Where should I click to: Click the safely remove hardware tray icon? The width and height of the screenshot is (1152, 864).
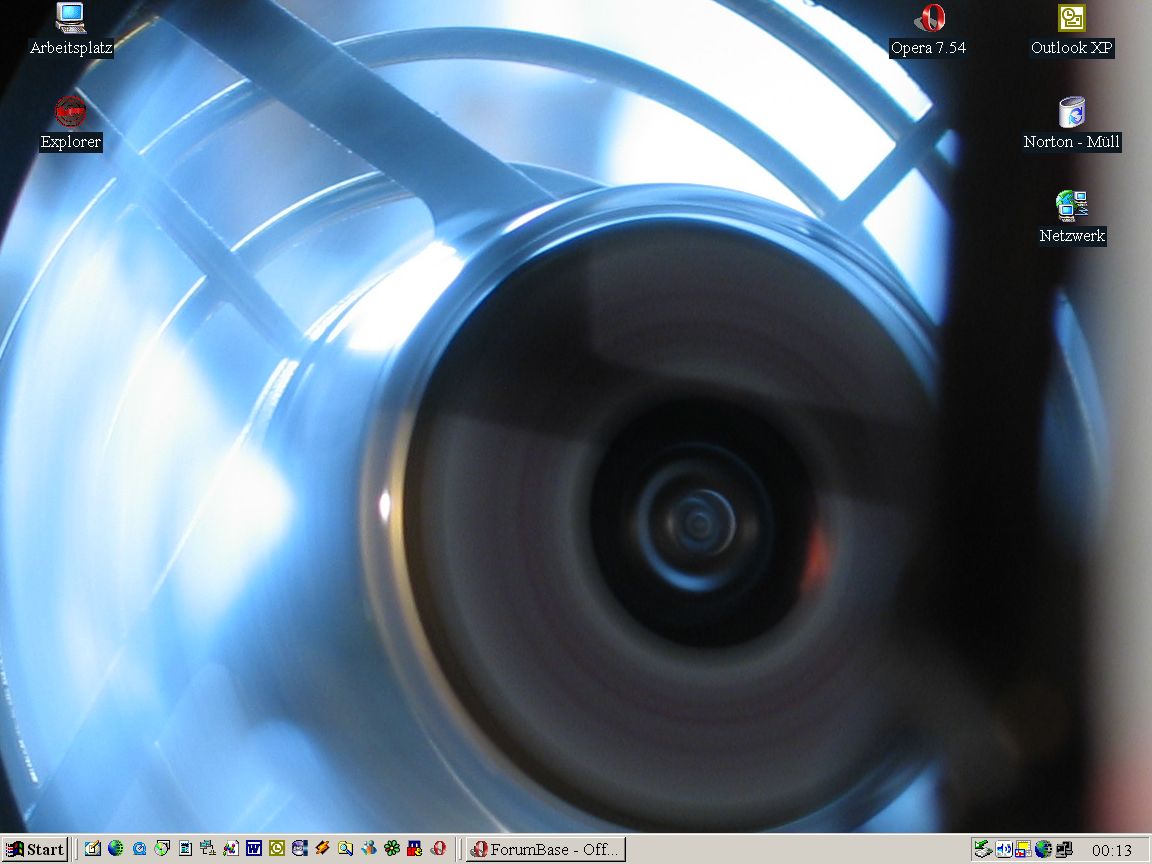pyautogui.click(x=983, y=850)
